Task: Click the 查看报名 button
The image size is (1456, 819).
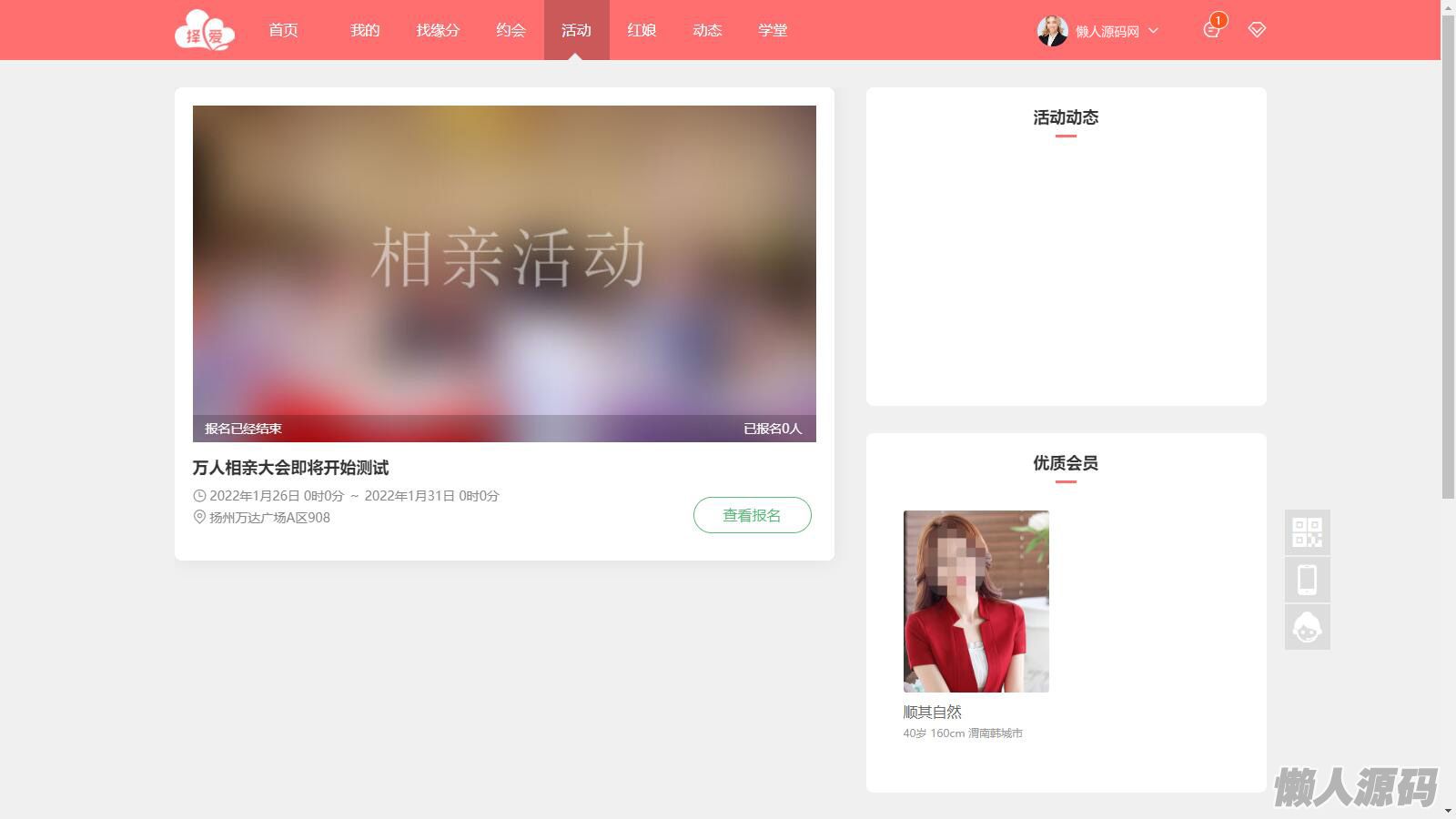Action: point(753,515)
